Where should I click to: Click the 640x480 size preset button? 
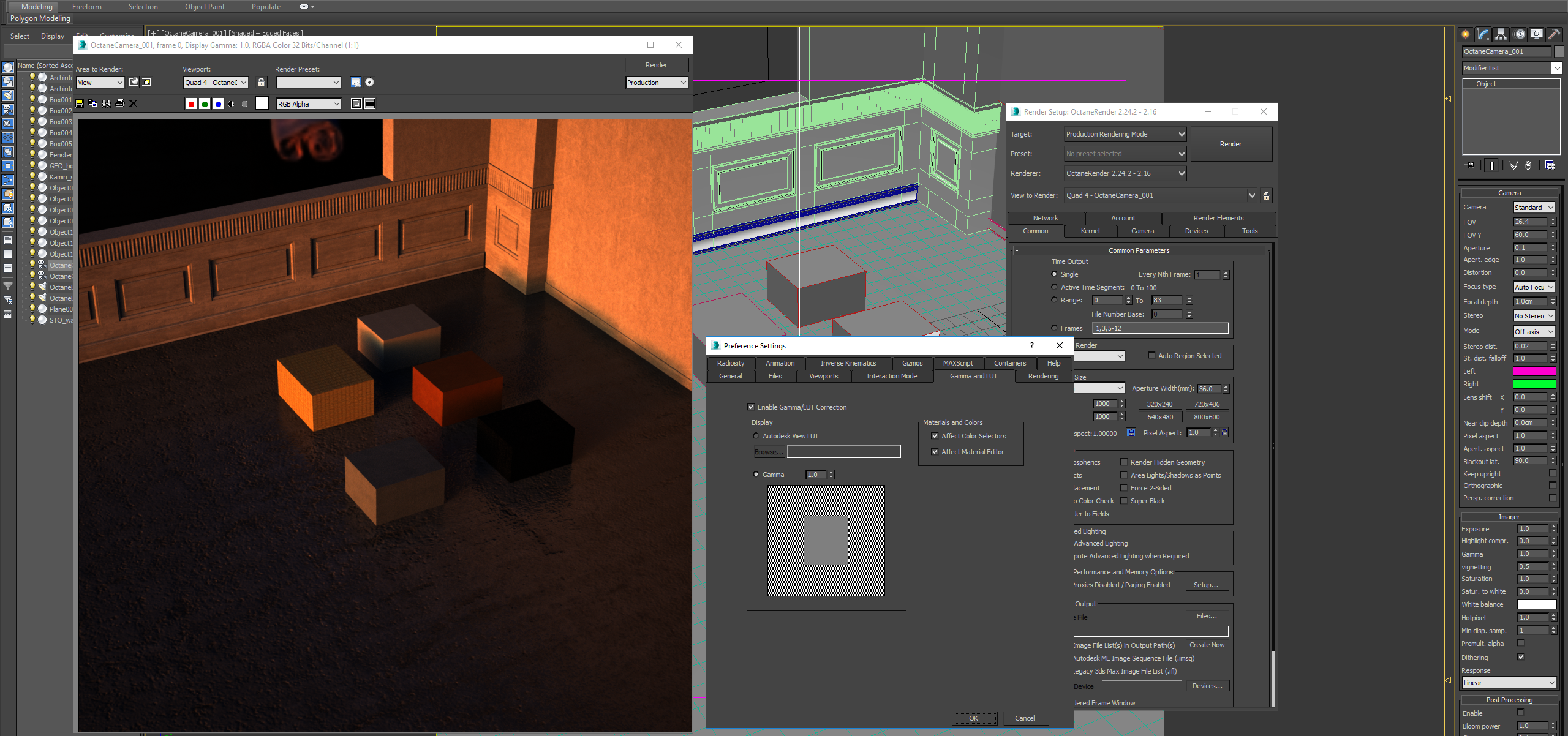1159,417
